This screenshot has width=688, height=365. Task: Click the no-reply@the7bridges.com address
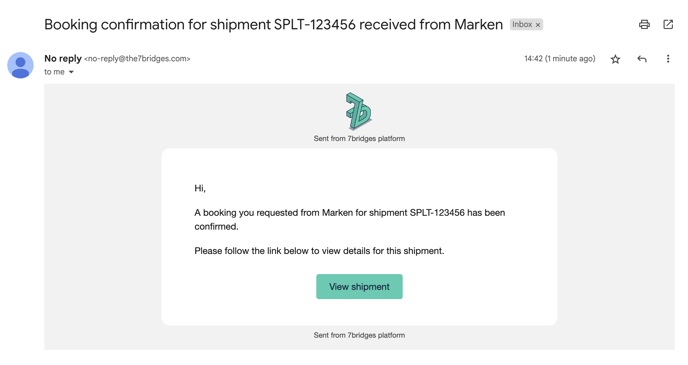click(137, 59)
